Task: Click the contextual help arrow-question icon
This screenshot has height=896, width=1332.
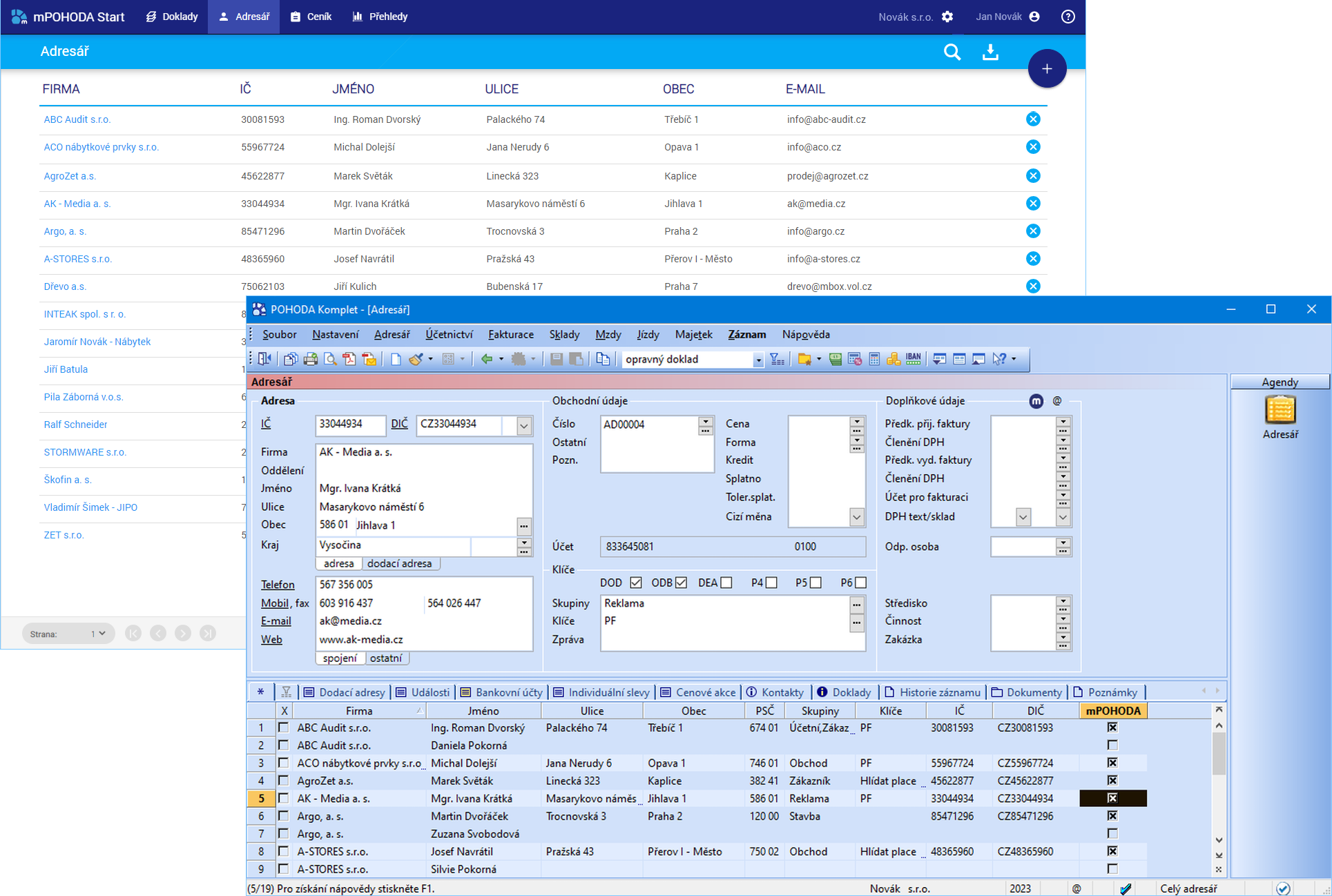Action: [x=999, y=359]
